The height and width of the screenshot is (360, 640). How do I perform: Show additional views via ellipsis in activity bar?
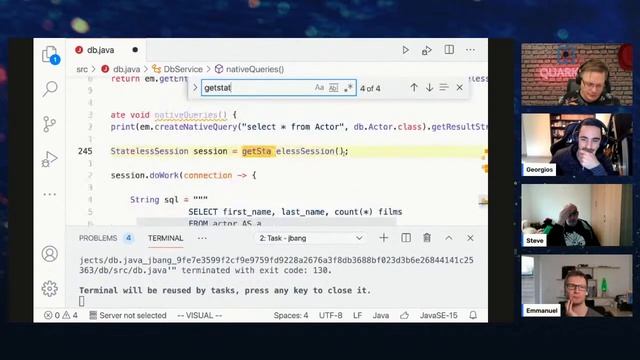click(x=50, y=194)
